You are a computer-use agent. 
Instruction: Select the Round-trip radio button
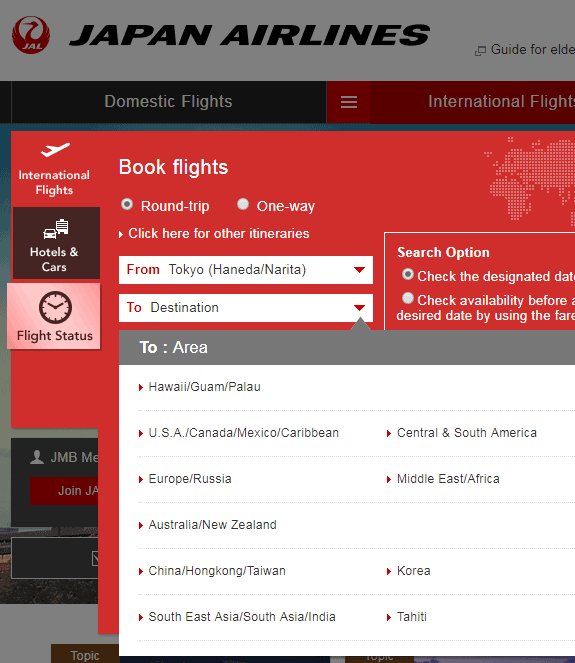tap(127, 205)
